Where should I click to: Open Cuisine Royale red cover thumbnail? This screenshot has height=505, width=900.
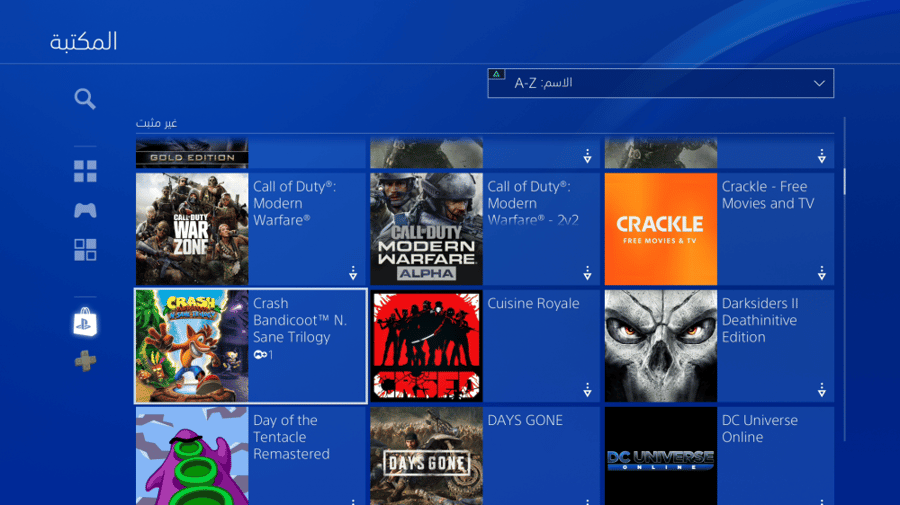pos(426,346)
